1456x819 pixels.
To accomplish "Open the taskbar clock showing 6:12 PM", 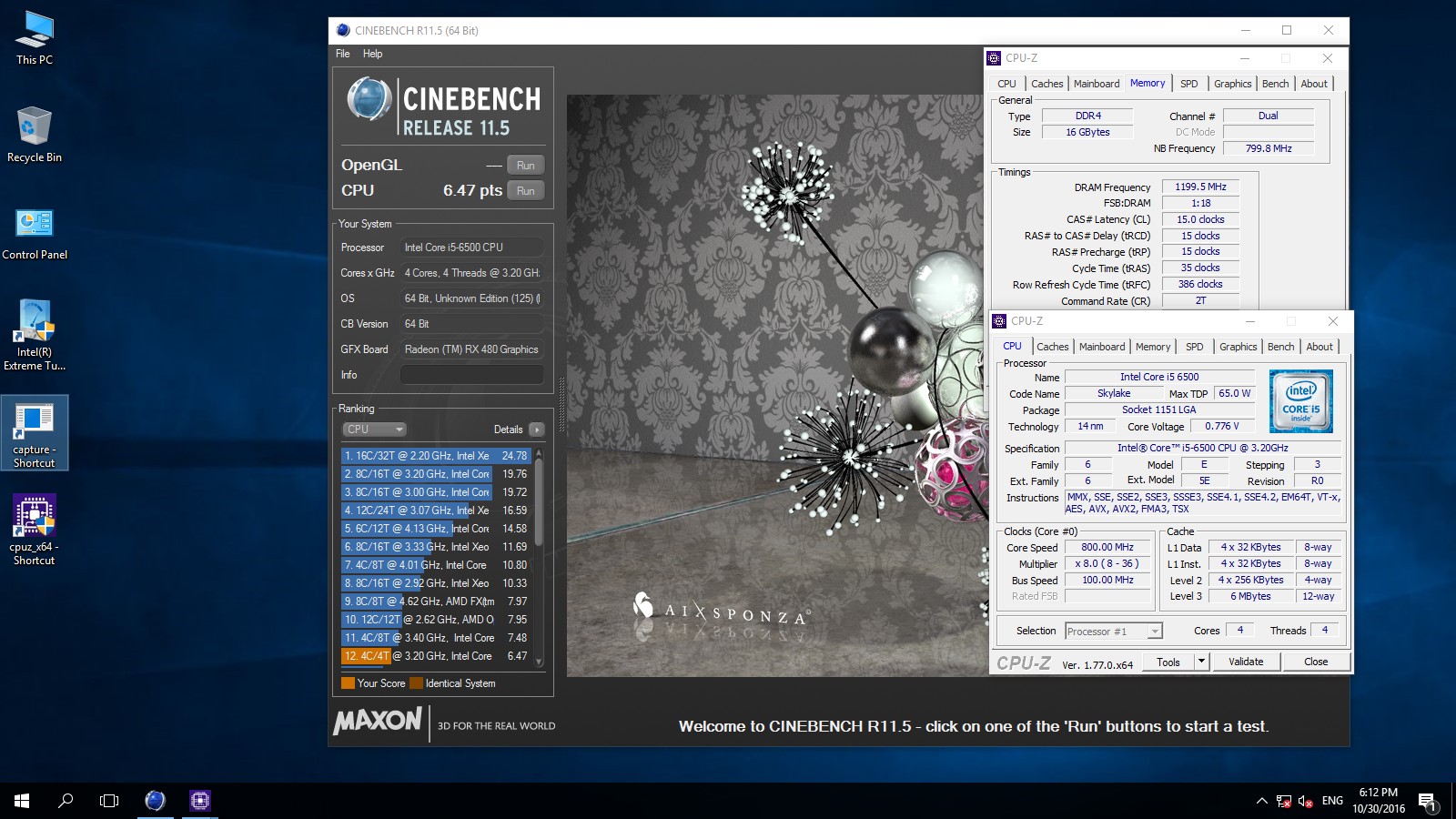I will click(1379, 801).
